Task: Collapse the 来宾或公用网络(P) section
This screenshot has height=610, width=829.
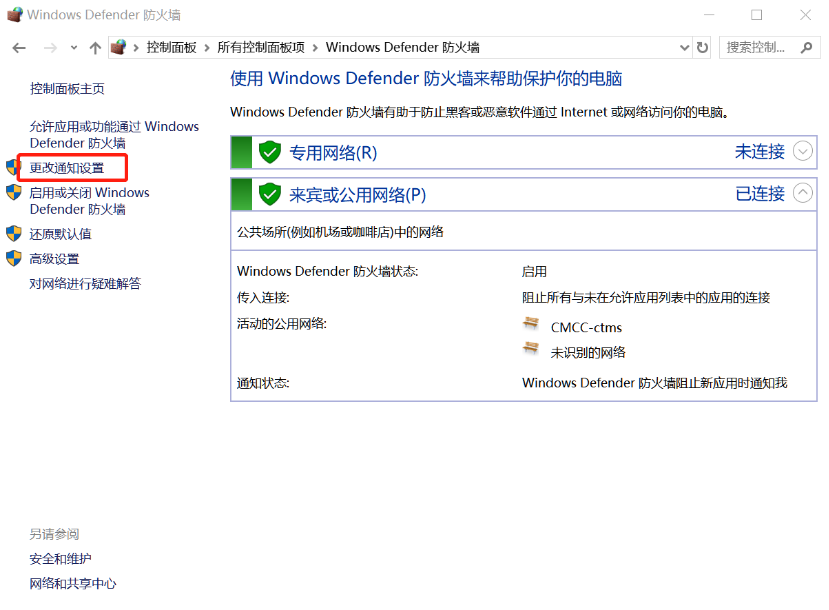Action: point(801,194)
